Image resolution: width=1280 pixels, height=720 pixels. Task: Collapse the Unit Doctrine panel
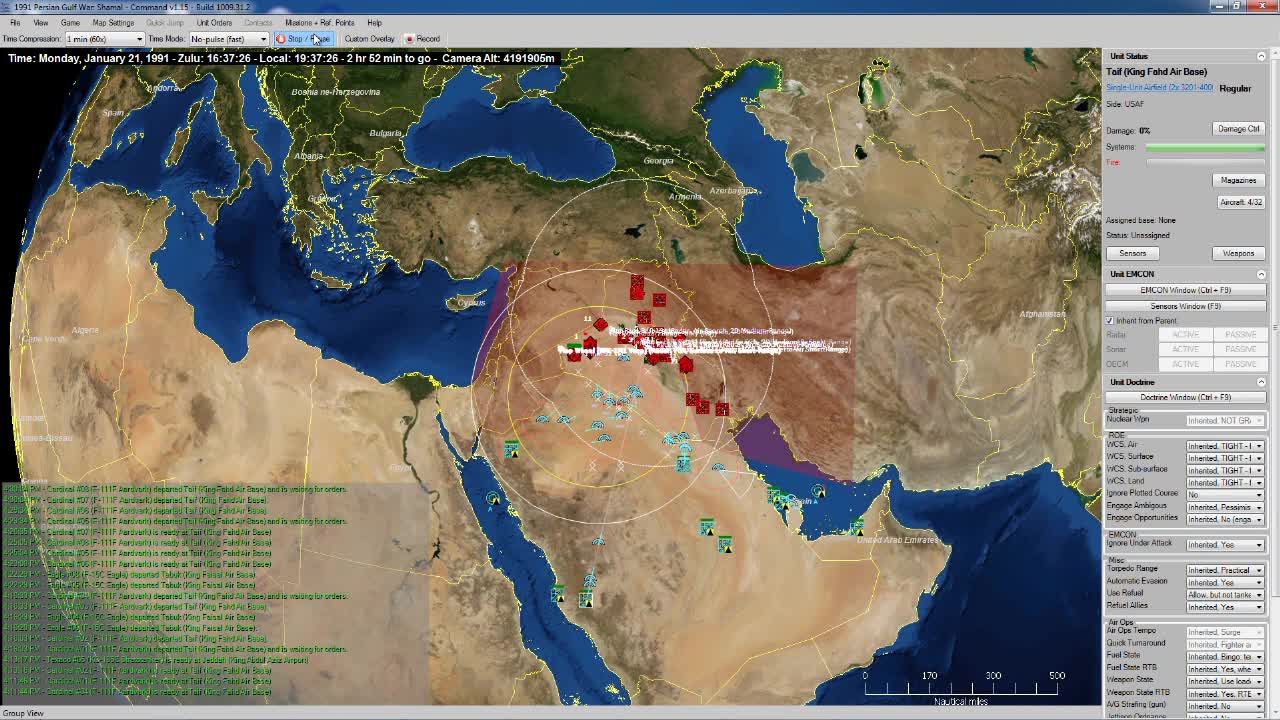pyautogui.click(x=1261, y=382)
